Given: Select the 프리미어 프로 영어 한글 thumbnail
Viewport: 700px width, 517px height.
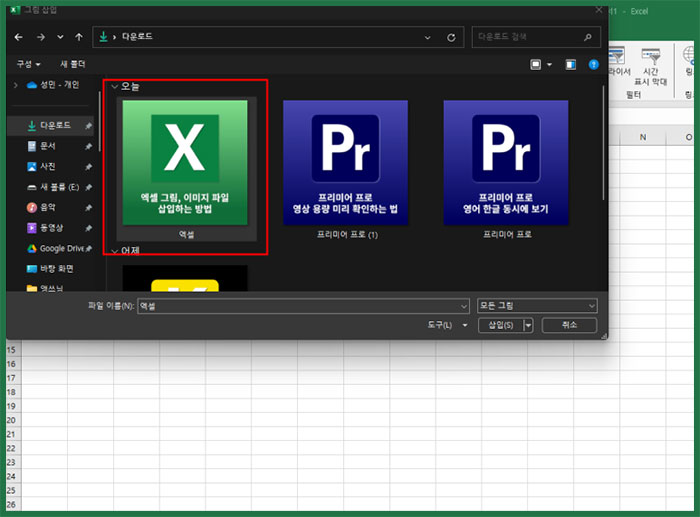Looking at the screenshot, I should [x=506, y=163].
